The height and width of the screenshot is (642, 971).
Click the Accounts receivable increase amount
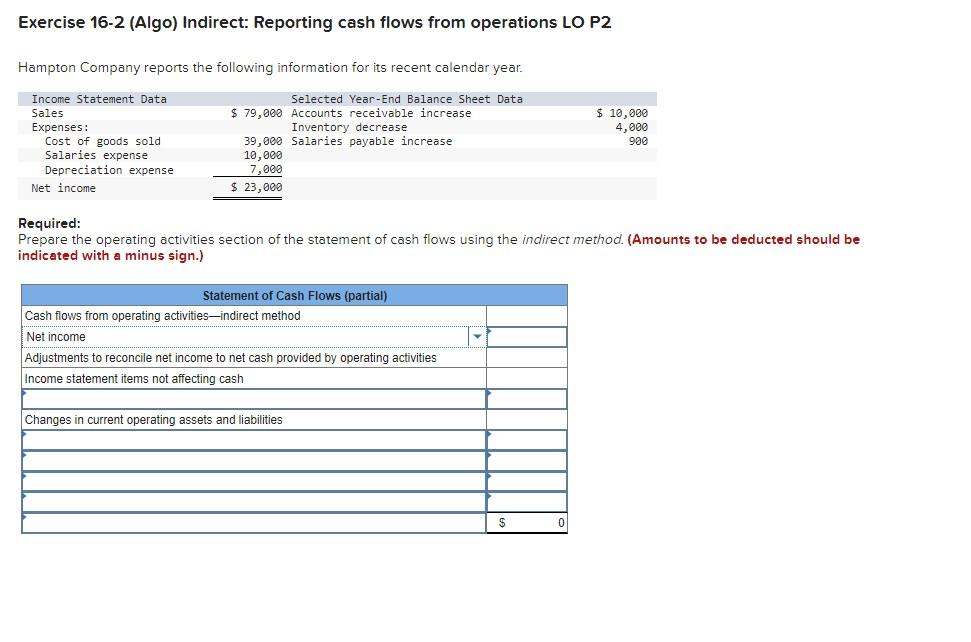click(x=620, y=113)
